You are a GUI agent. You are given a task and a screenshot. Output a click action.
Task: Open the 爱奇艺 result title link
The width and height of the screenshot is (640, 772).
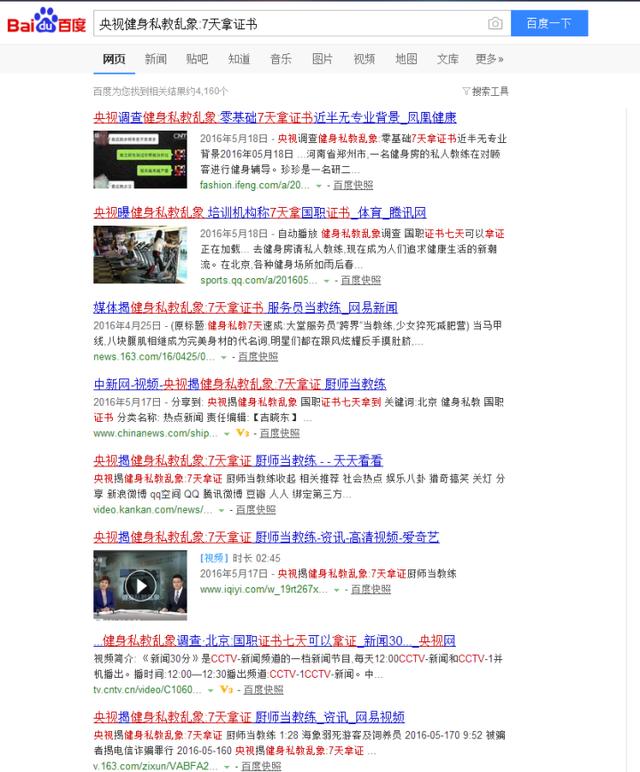[x=266, y=537]
